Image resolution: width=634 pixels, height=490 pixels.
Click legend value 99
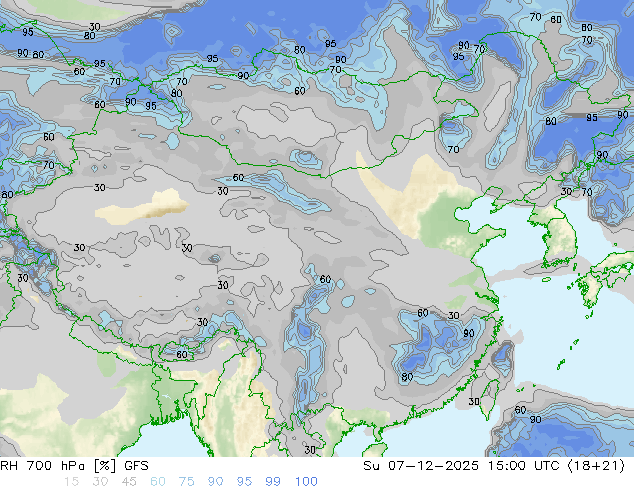273,482
